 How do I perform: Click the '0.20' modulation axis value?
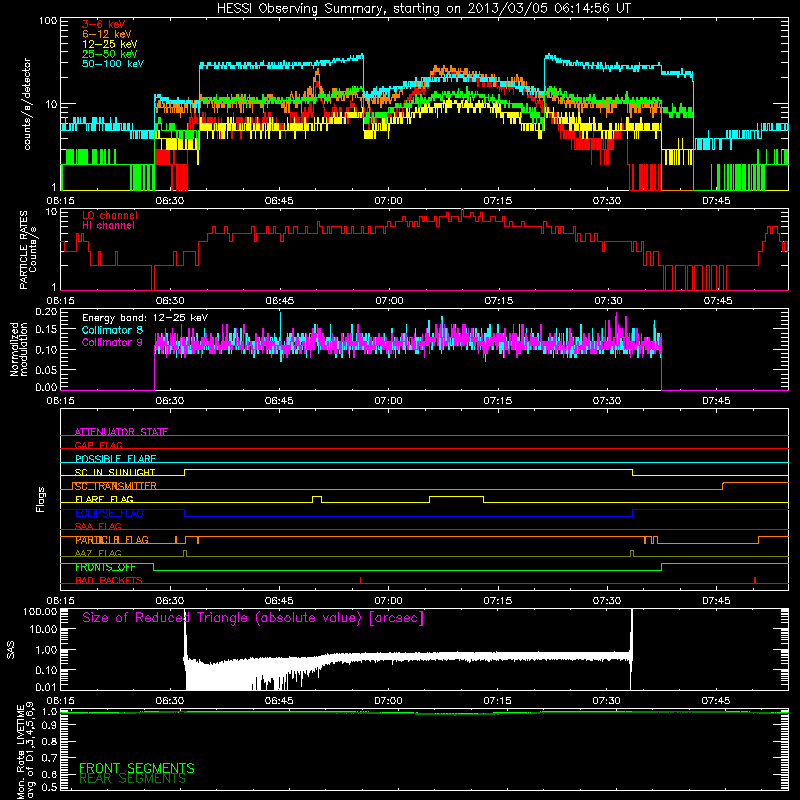coord(46,311)
